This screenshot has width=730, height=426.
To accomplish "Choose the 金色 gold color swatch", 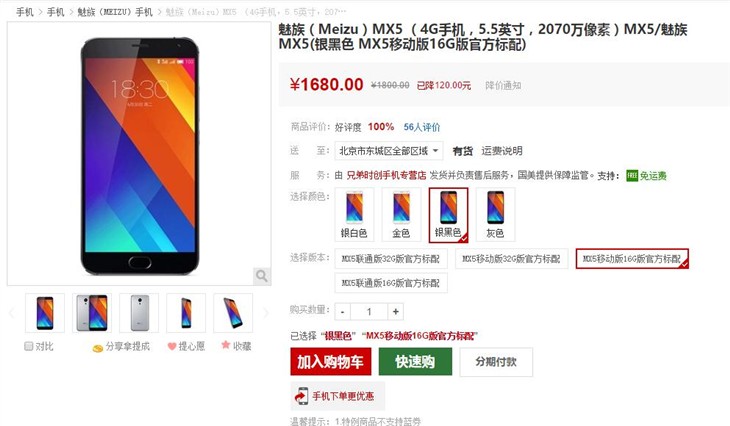I will pyautogui.click(x=401, y=215).
